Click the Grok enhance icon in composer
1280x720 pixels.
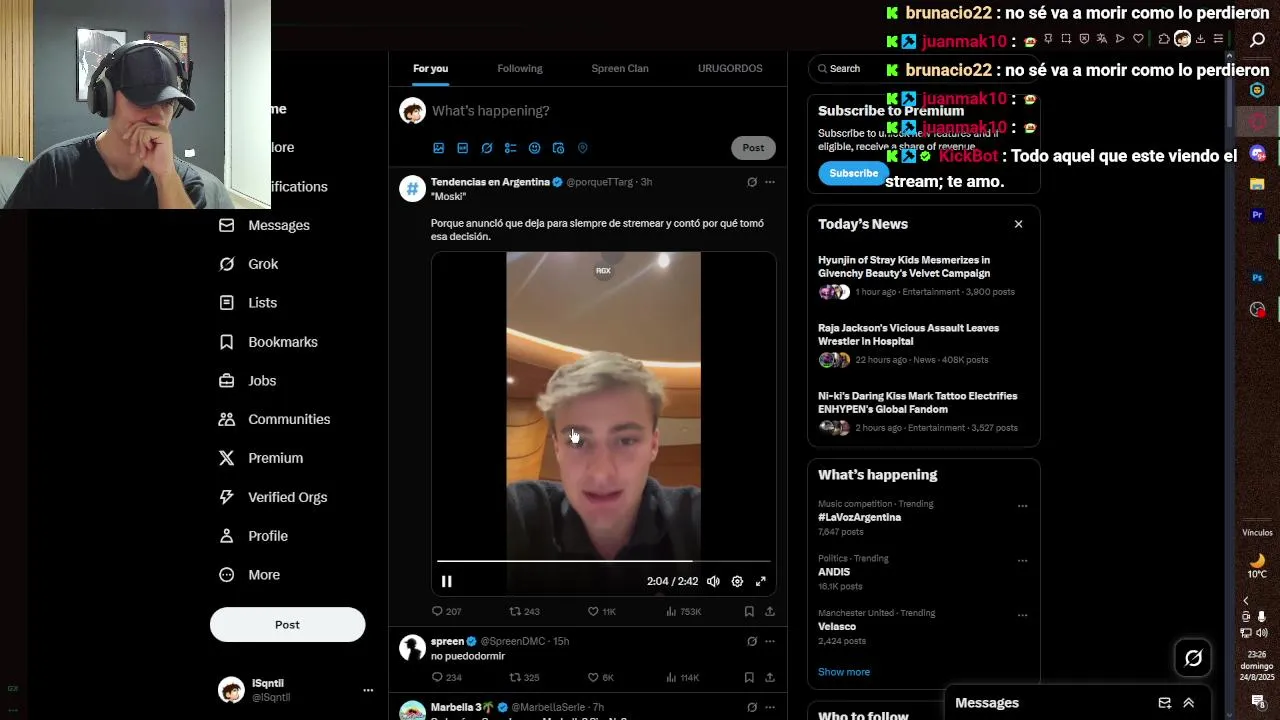click(486, 148)
